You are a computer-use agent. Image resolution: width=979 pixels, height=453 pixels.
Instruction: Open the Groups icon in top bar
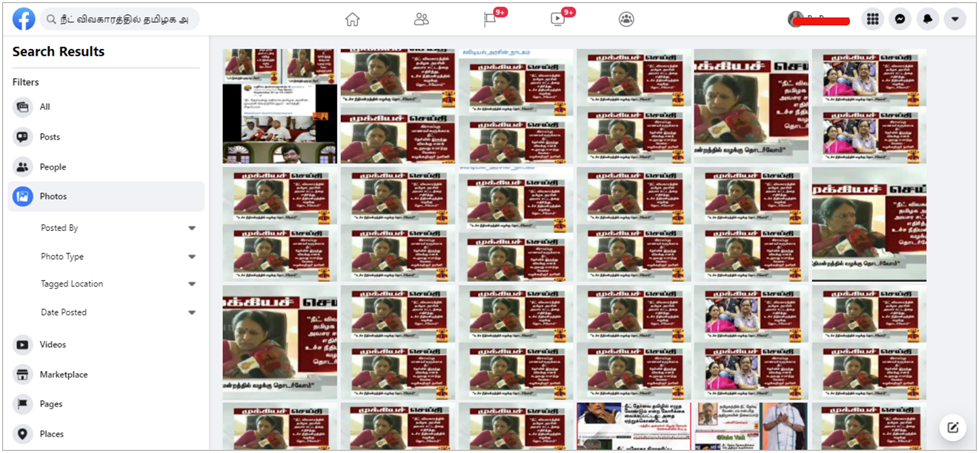tap(626, 19)
